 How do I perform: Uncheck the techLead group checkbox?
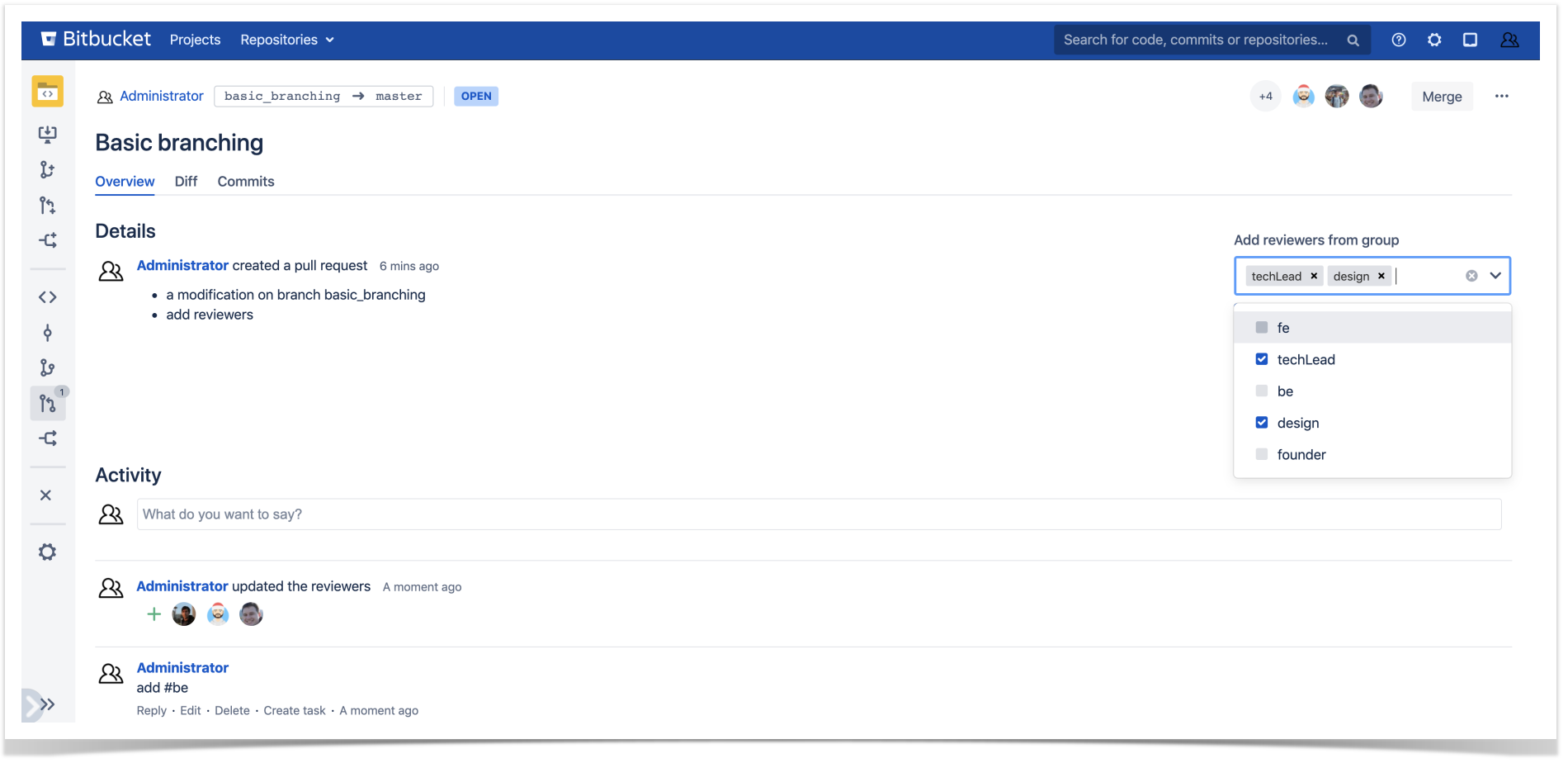(1261, 359)
